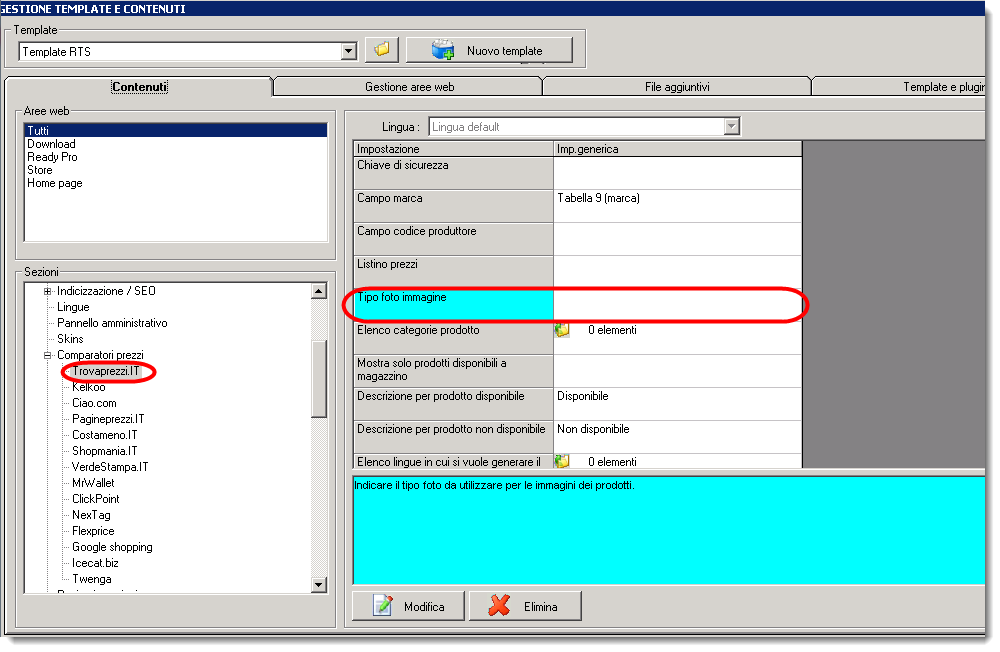
Task: Select the Listino prezzi row
Action: [x=577, y=272]
